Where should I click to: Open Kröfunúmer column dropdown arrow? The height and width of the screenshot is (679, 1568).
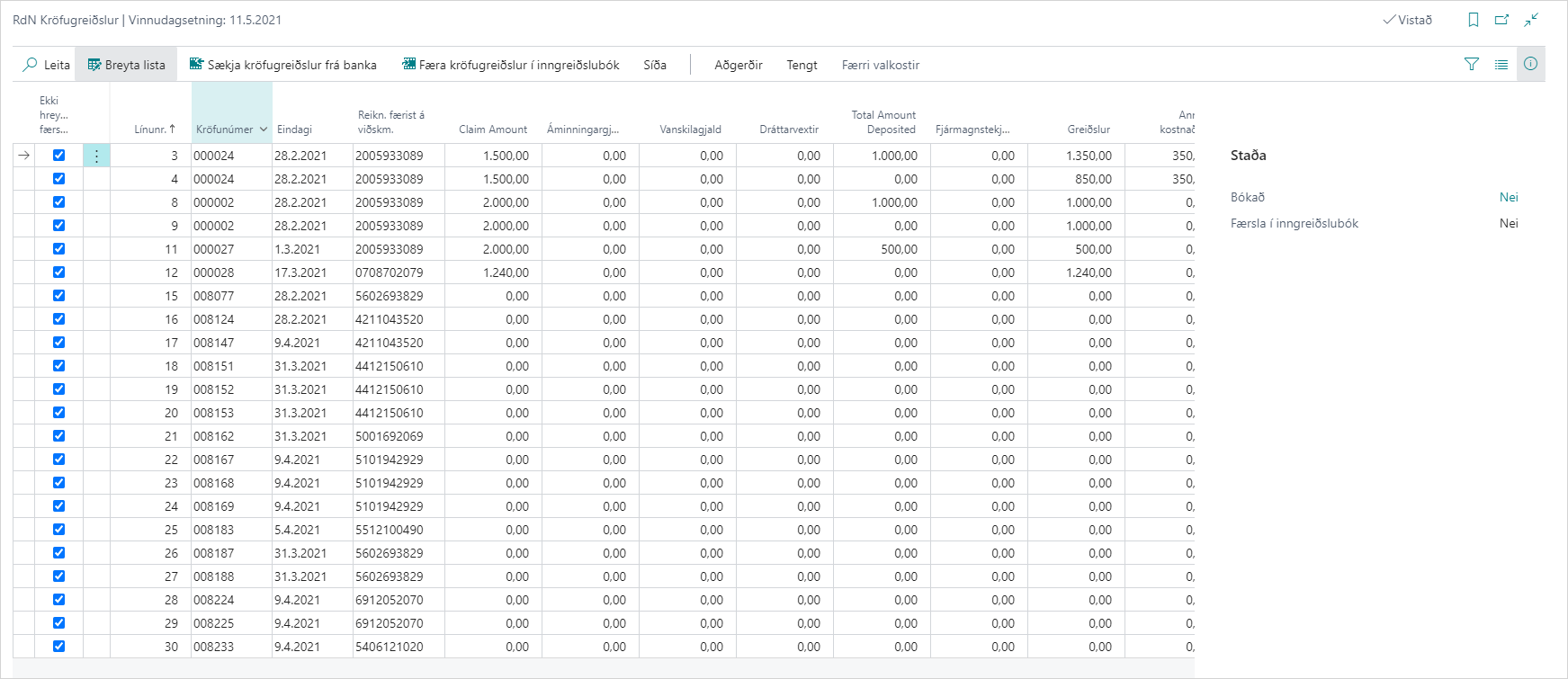pos(264,130)
